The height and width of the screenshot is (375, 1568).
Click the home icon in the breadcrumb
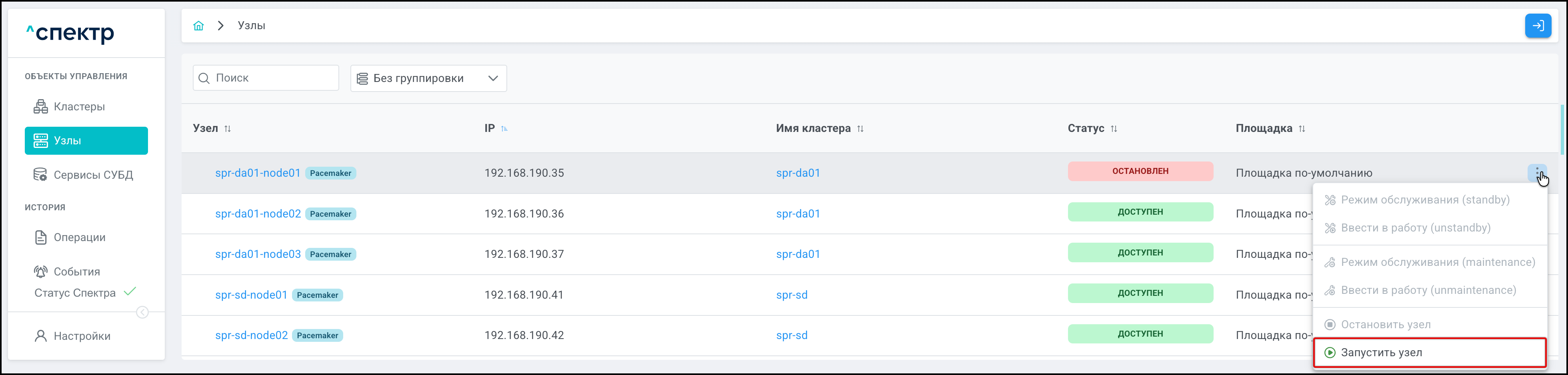click(198, 26)
